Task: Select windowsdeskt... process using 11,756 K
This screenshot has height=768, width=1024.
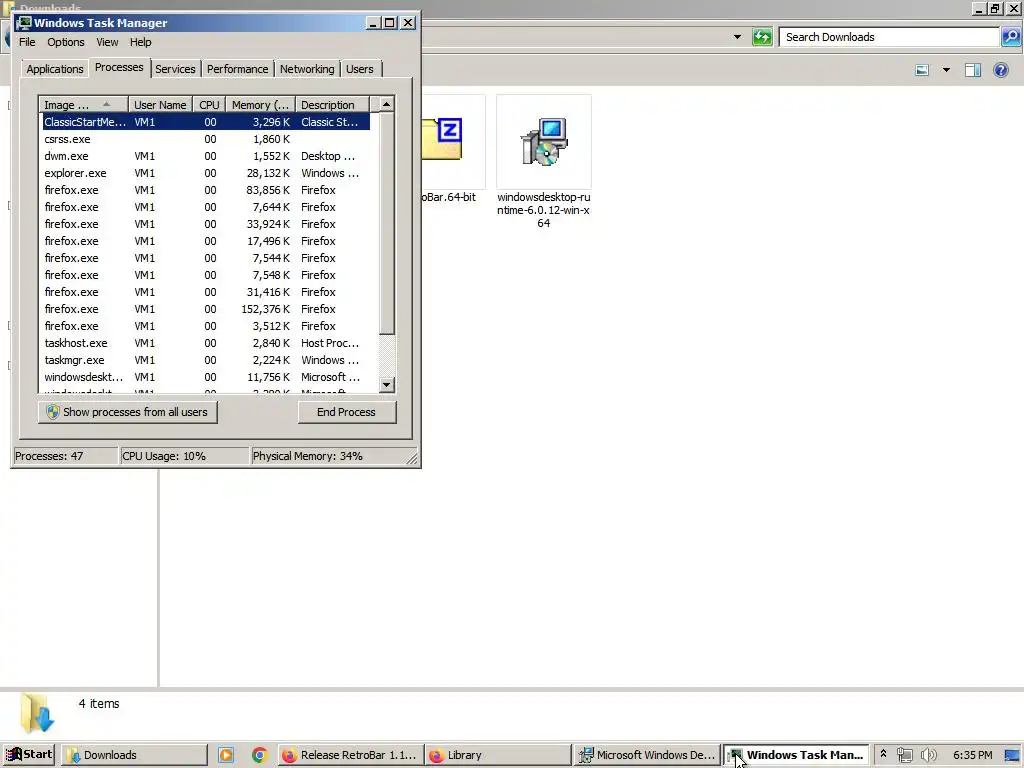Action: [206, 377]
